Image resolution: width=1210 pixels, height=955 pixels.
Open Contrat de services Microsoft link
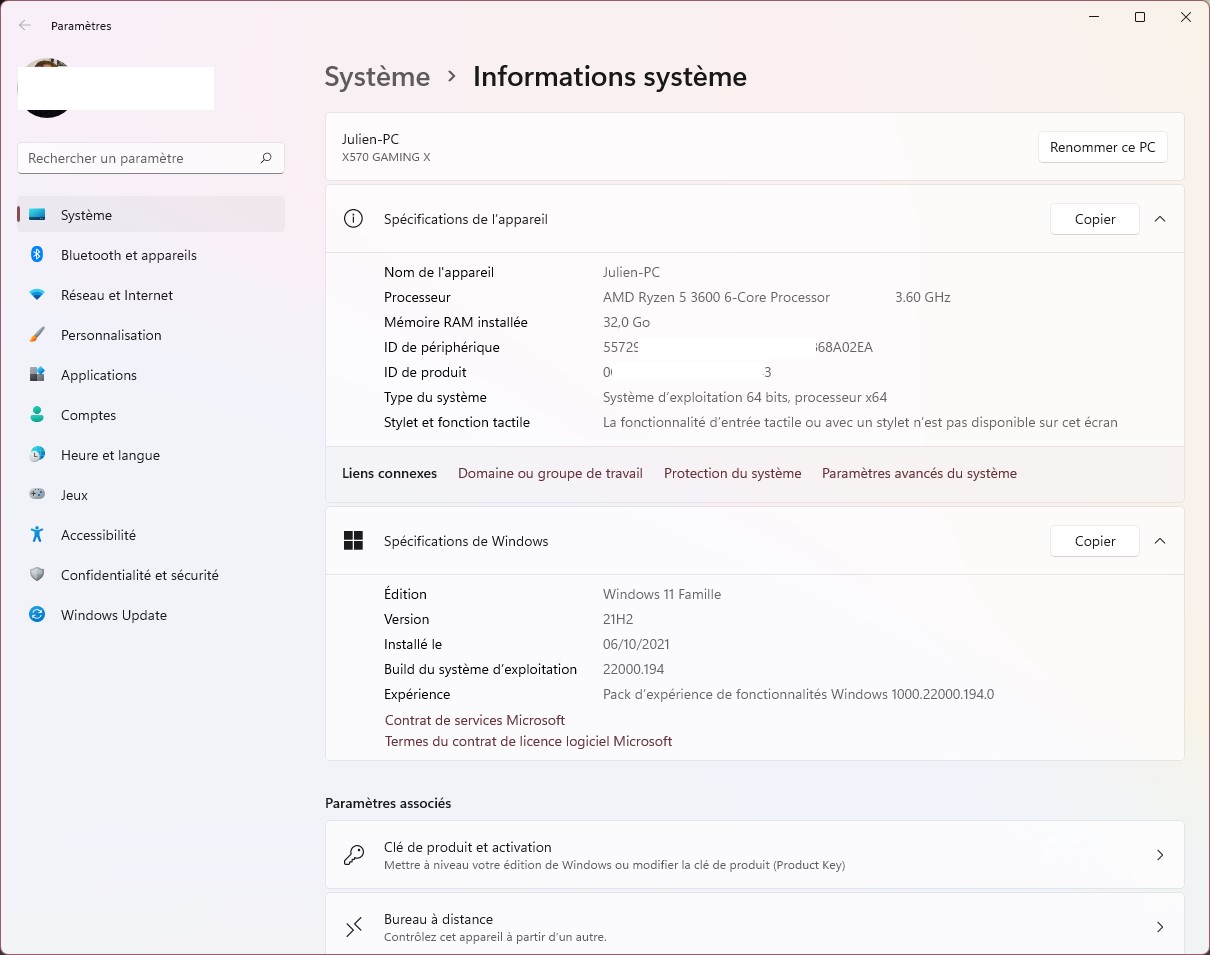pyautogui.click(x=475, y=720)
